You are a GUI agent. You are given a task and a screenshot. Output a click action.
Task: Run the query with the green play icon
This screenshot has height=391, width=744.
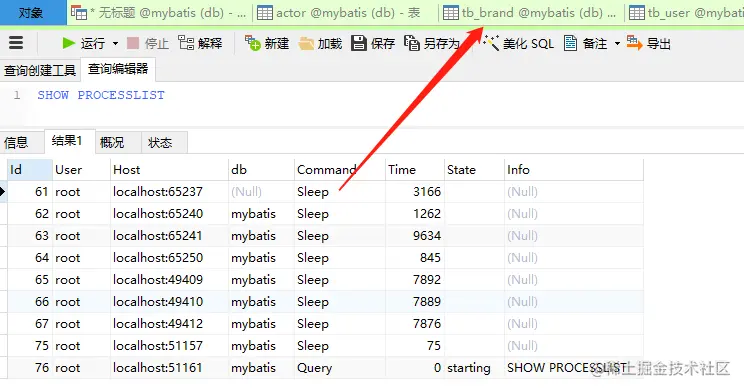coord(69,44)
